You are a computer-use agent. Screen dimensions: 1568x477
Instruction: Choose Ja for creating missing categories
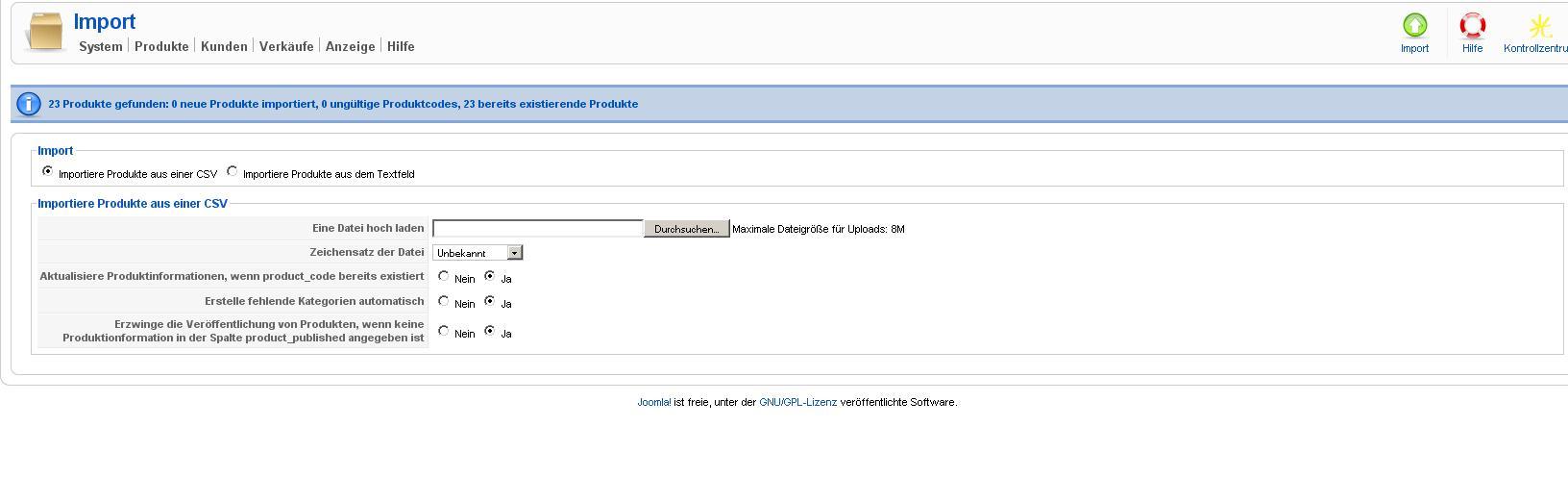click(x=490, y=301)
